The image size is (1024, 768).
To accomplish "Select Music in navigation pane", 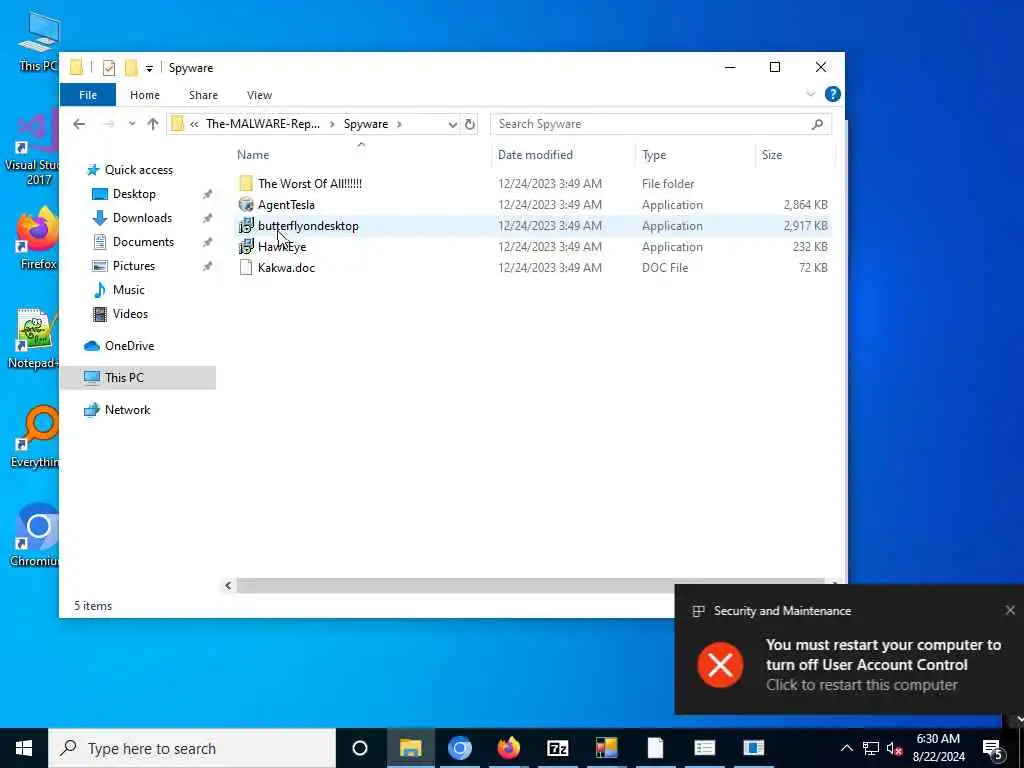I will pyautogui.click(x=129, y=290).
